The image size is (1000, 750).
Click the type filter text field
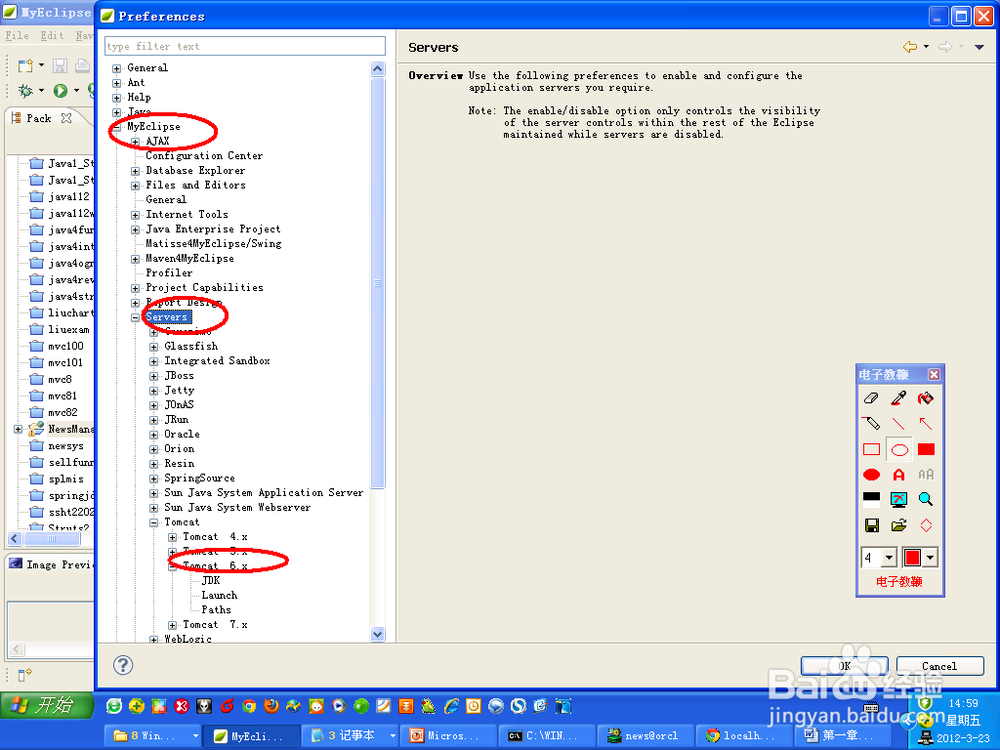click(245, 46)
